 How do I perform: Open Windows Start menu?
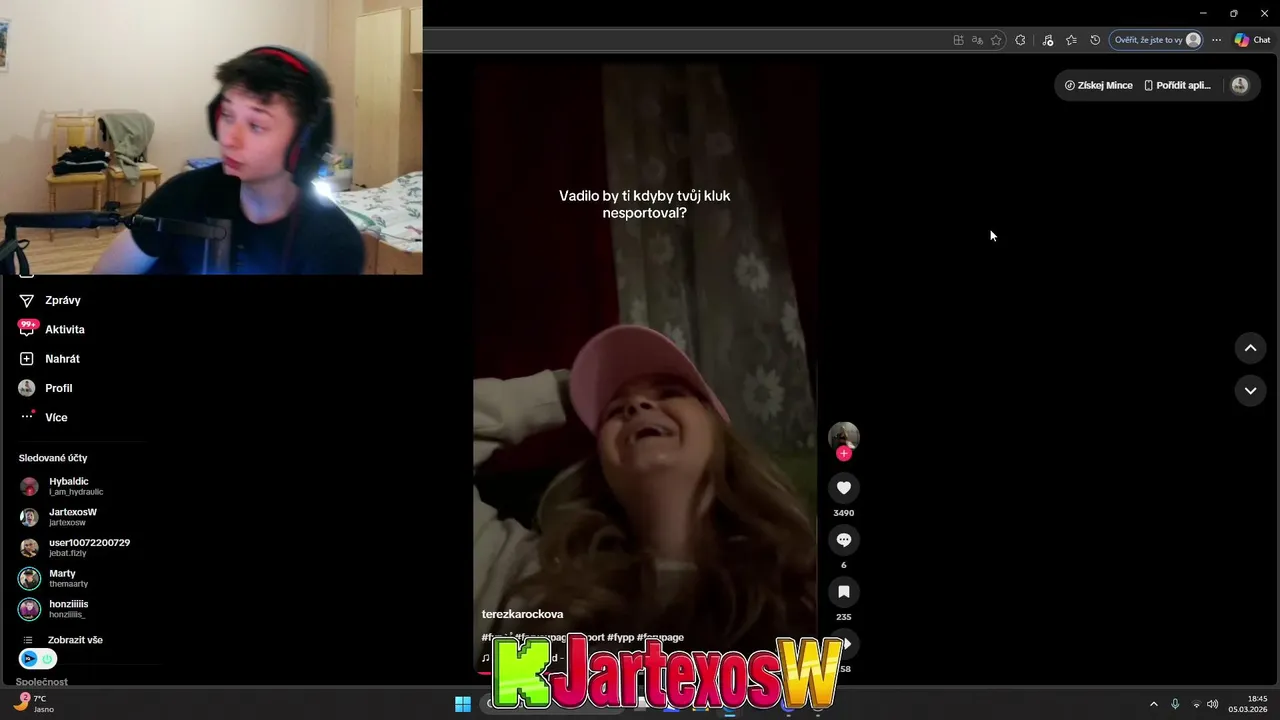click(463, 704)
